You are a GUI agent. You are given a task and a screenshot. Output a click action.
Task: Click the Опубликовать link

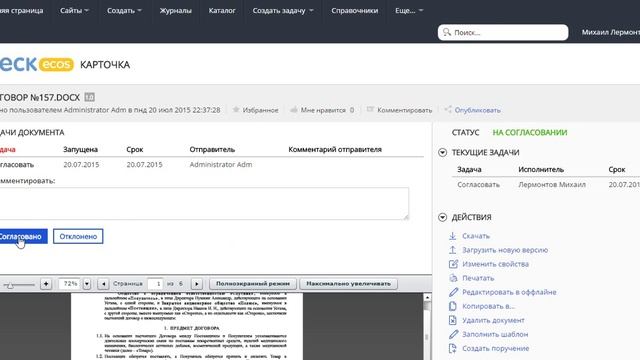[x=478, y=110]
